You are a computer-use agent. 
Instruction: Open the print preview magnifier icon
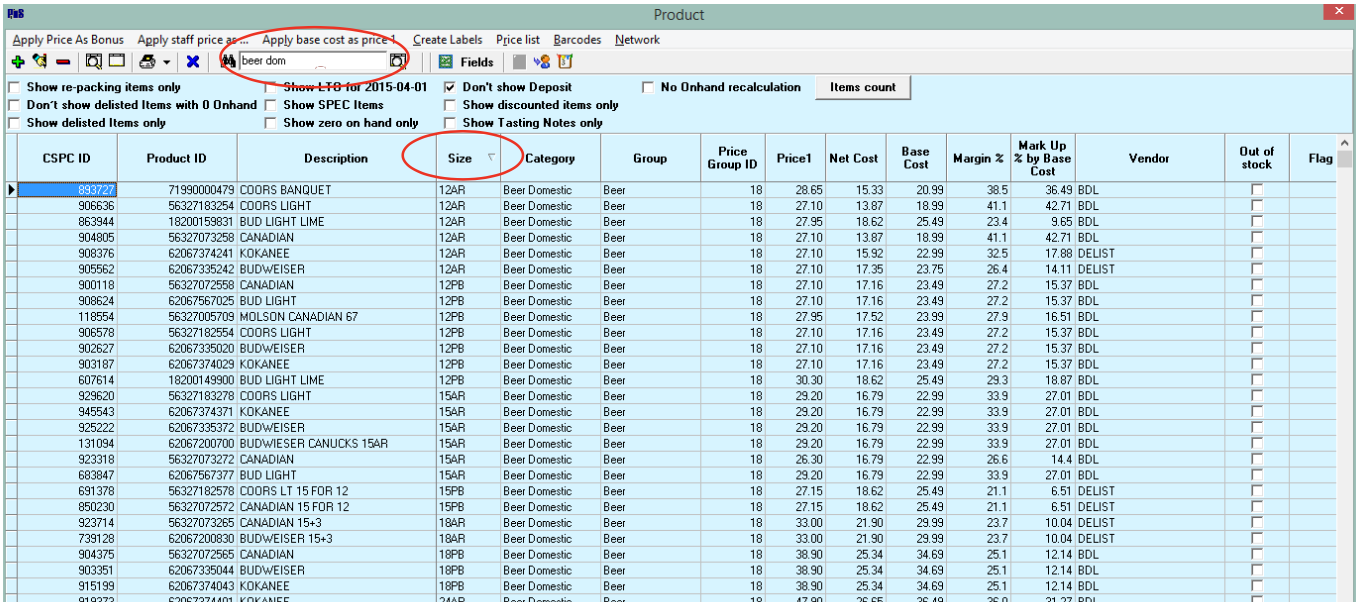click(94, 62)
